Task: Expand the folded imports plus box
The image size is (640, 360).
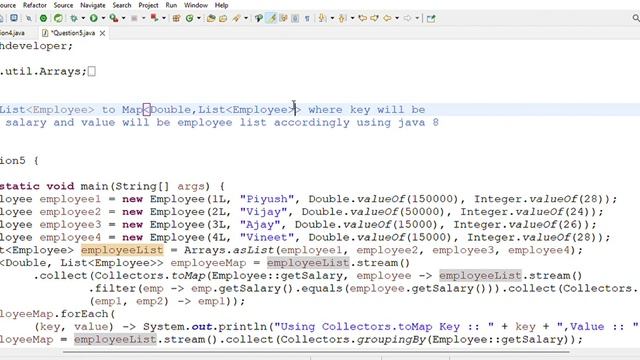Action: 92,71
